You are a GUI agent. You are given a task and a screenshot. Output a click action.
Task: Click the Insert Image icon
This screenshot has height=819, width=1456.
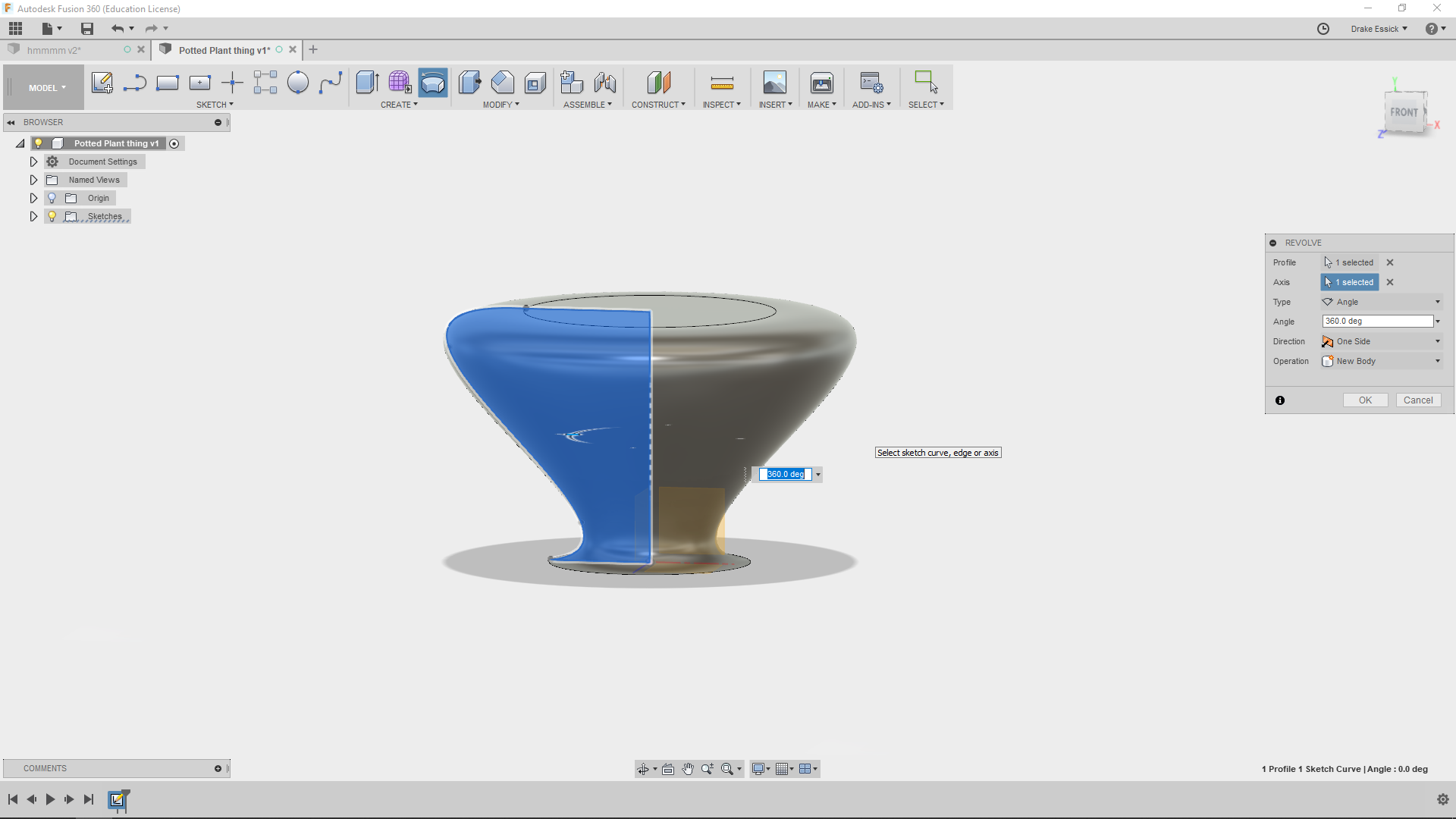pos(775,83)
